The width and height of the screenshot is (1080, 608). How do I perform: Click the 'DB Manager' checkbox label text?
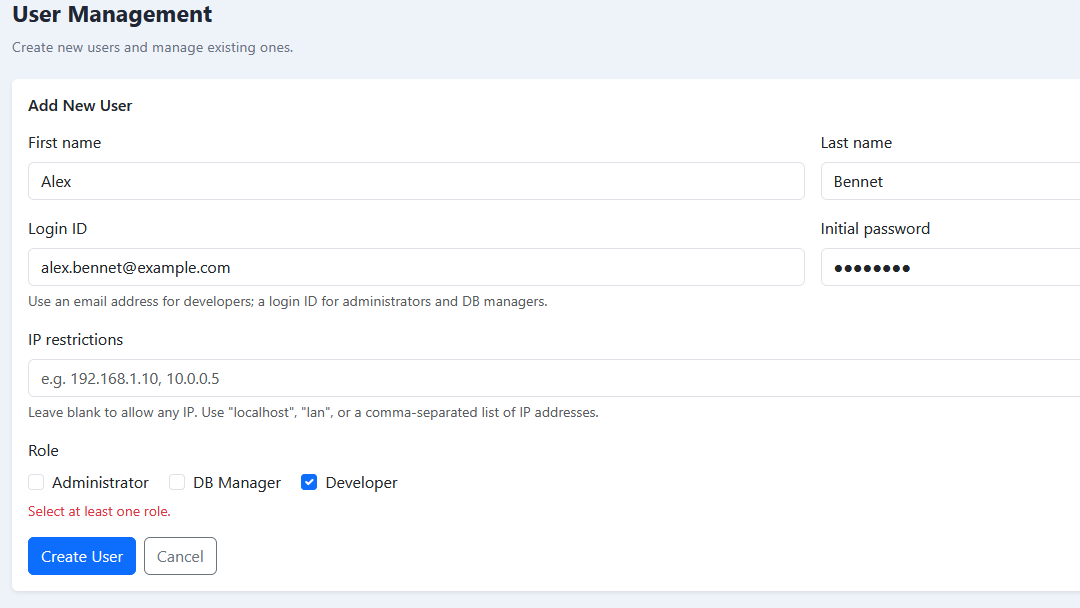click(237, 483)
